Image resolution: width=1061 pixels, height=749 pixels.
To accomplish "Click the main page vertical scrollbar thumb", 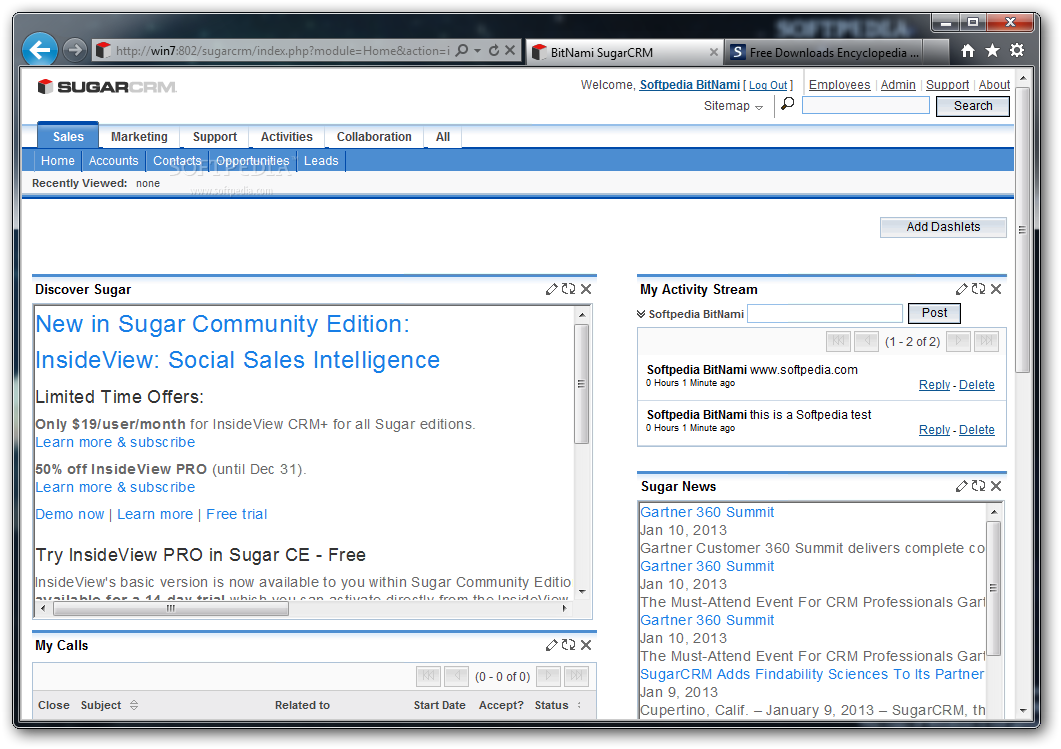I will coord(1022,229).
